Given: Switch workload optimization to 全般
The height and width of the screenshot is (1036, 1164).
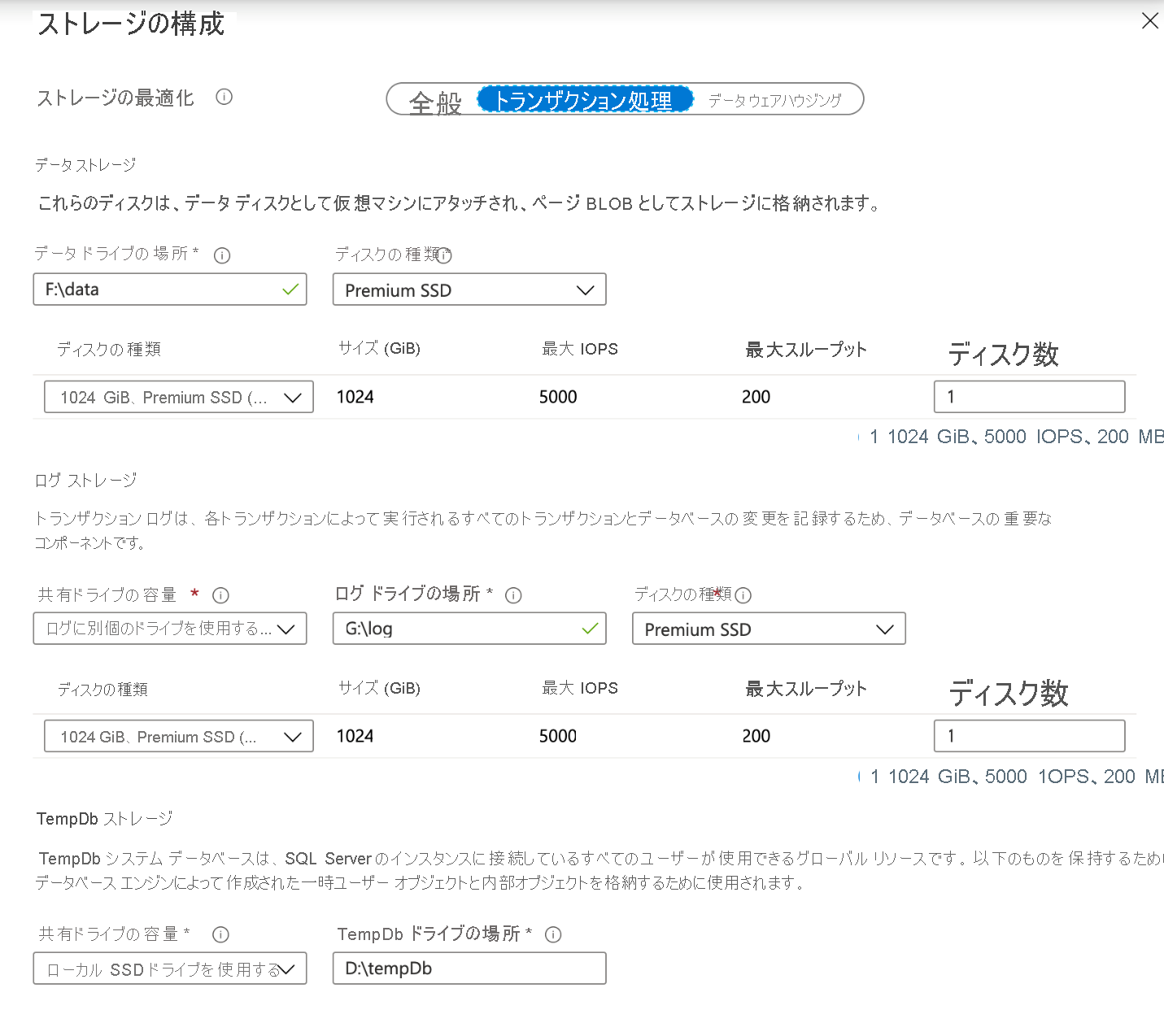Looking at the screenshot, I should click(x=434, y=99).
